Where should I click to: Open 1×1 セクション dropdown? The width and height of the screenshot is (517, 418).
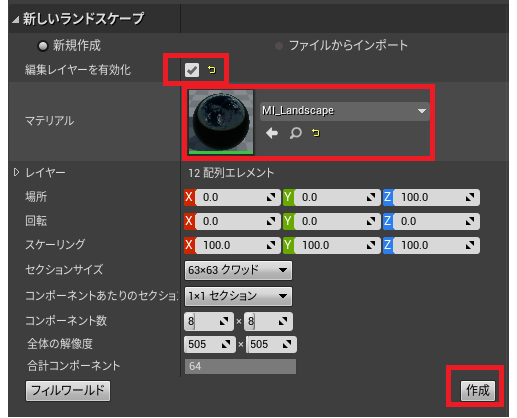click(x=238, y=296)
